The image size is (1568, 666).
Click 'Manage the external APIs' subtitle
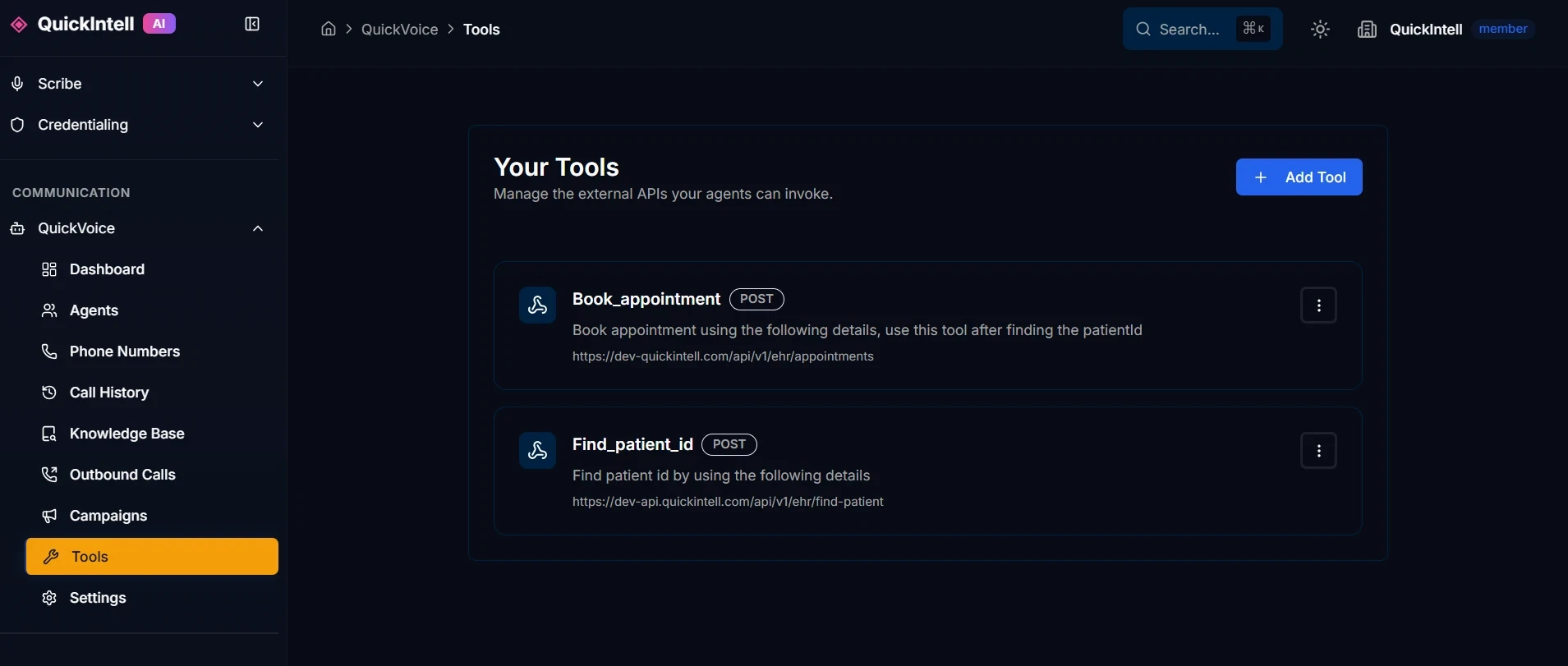(663, 194)
